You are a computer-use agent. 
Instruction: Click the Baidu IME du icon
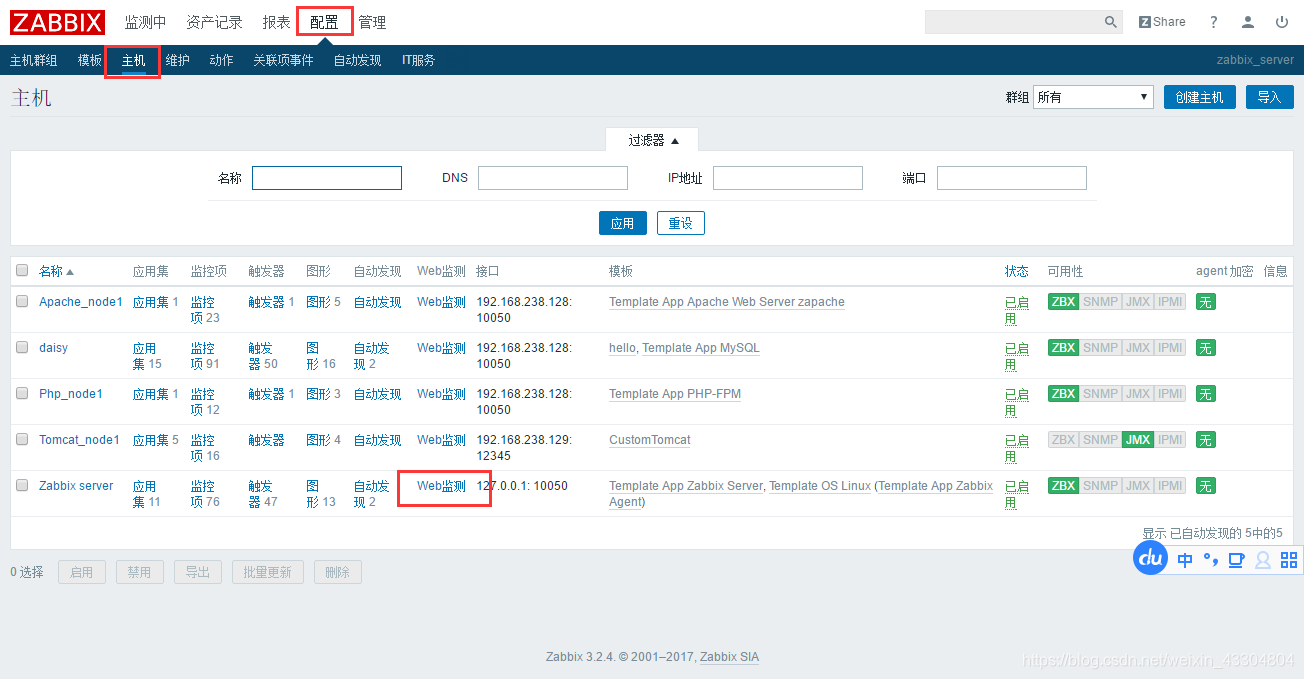(x=1151, y=558)
